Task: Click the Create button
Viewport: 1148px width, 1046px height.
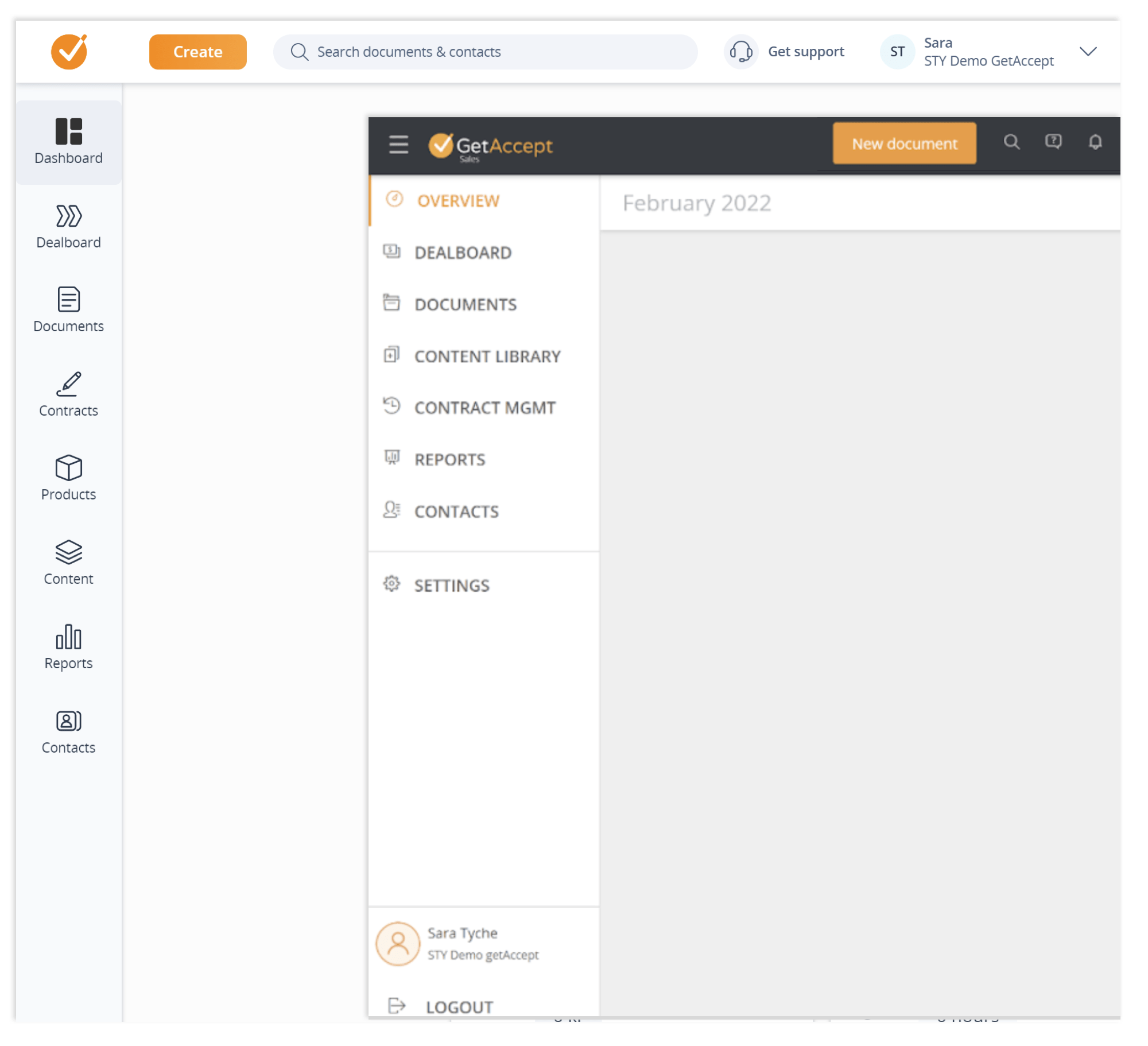Action: [197, 52]
